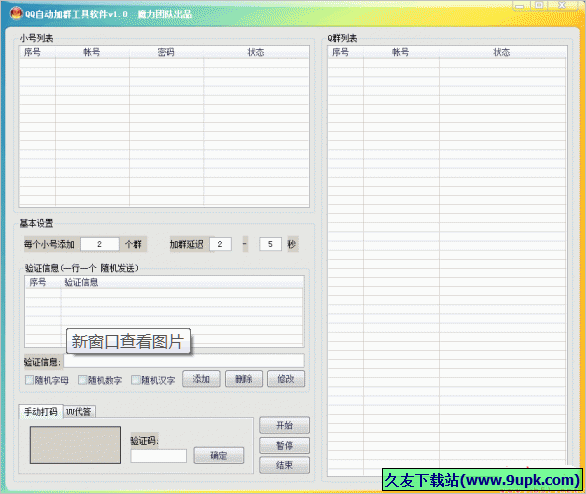Click 帐号 column header in Q群列表
This screenshot has width=586, height=494.
tap(401, 52)
